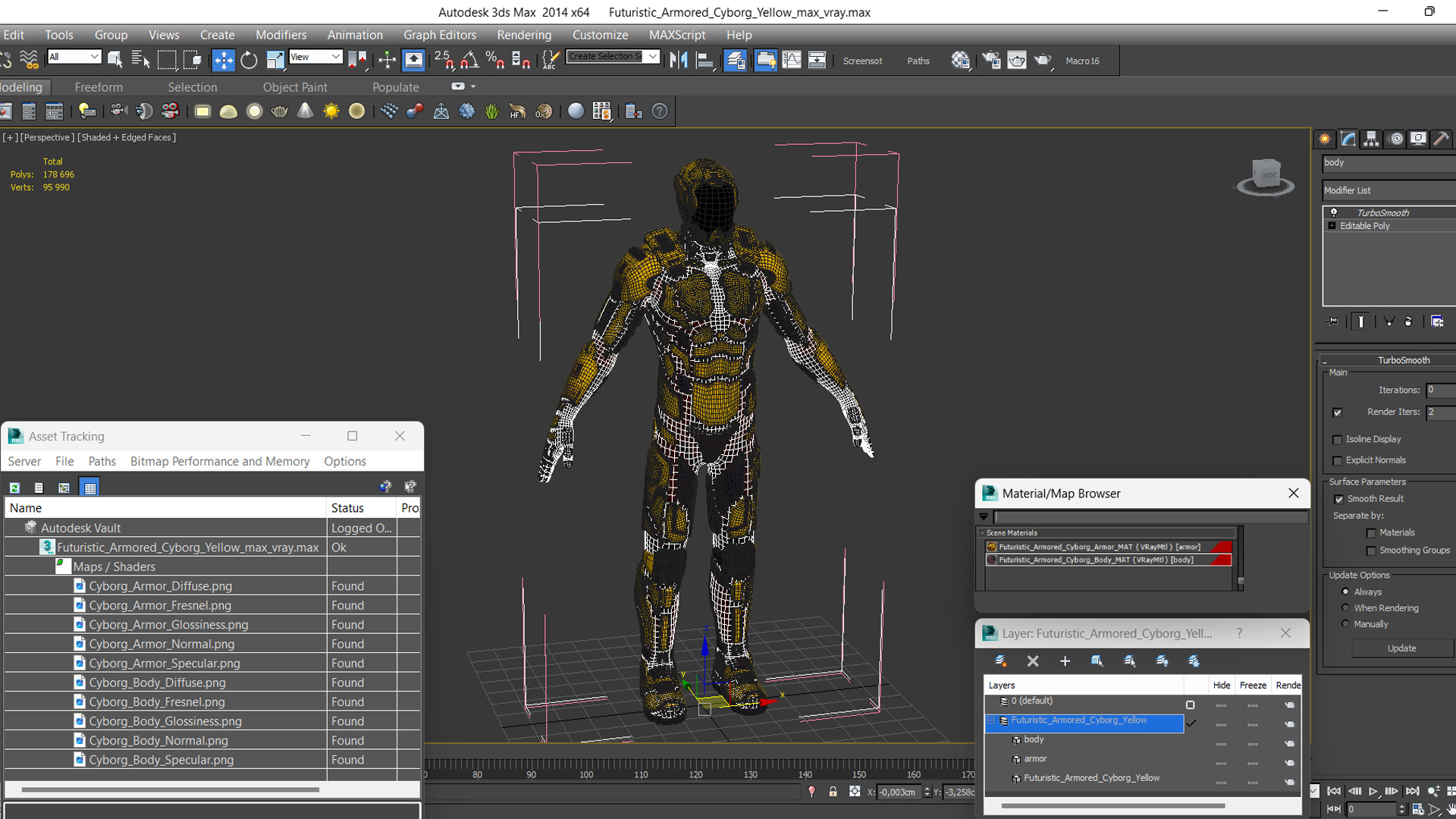
Task: Enable Explicit Normals checkbox
Action: (1338, 461)
